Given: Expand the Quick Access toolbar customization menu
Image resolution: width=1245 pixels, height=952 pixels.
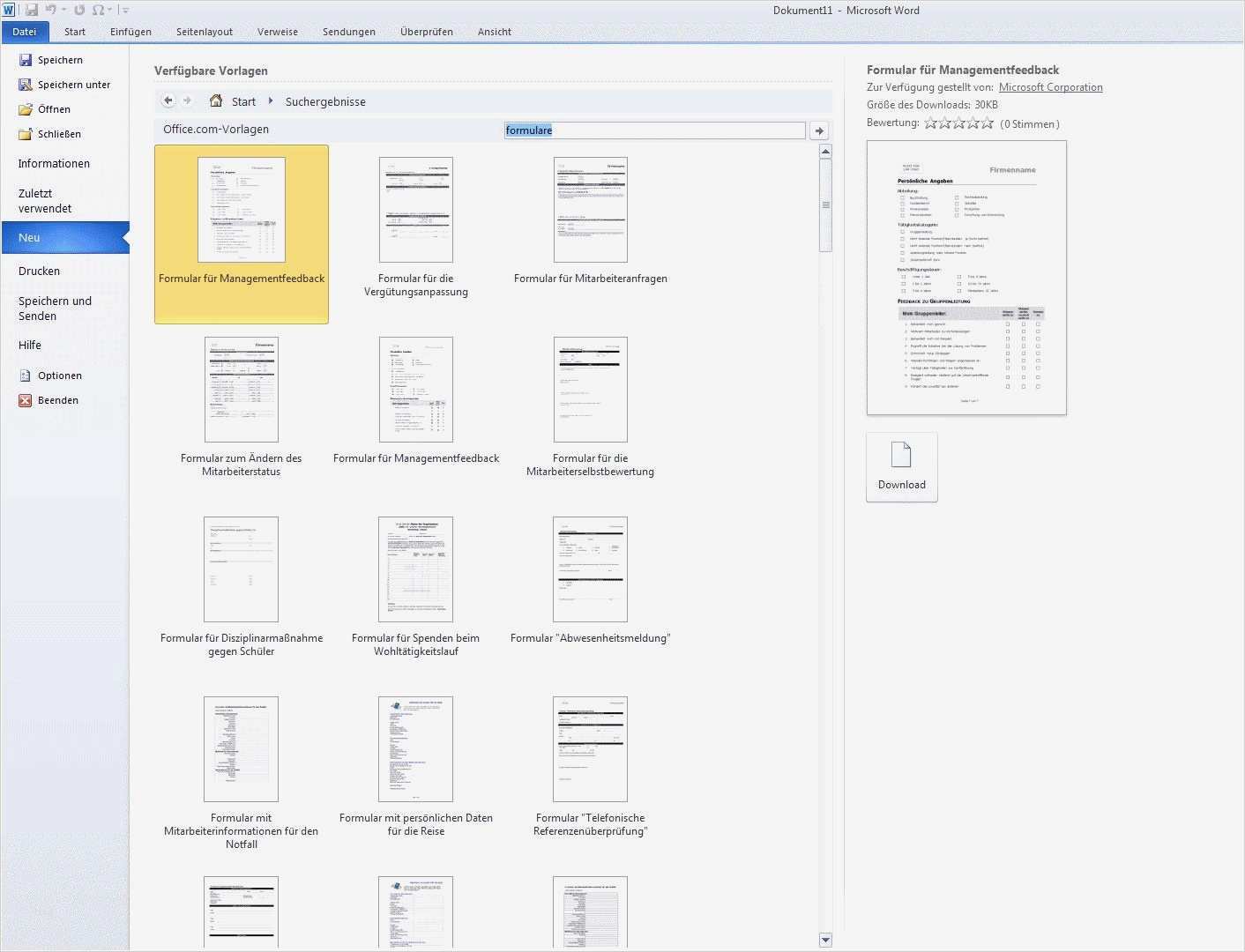Looking at the screenshot, I should click(124, 10).
